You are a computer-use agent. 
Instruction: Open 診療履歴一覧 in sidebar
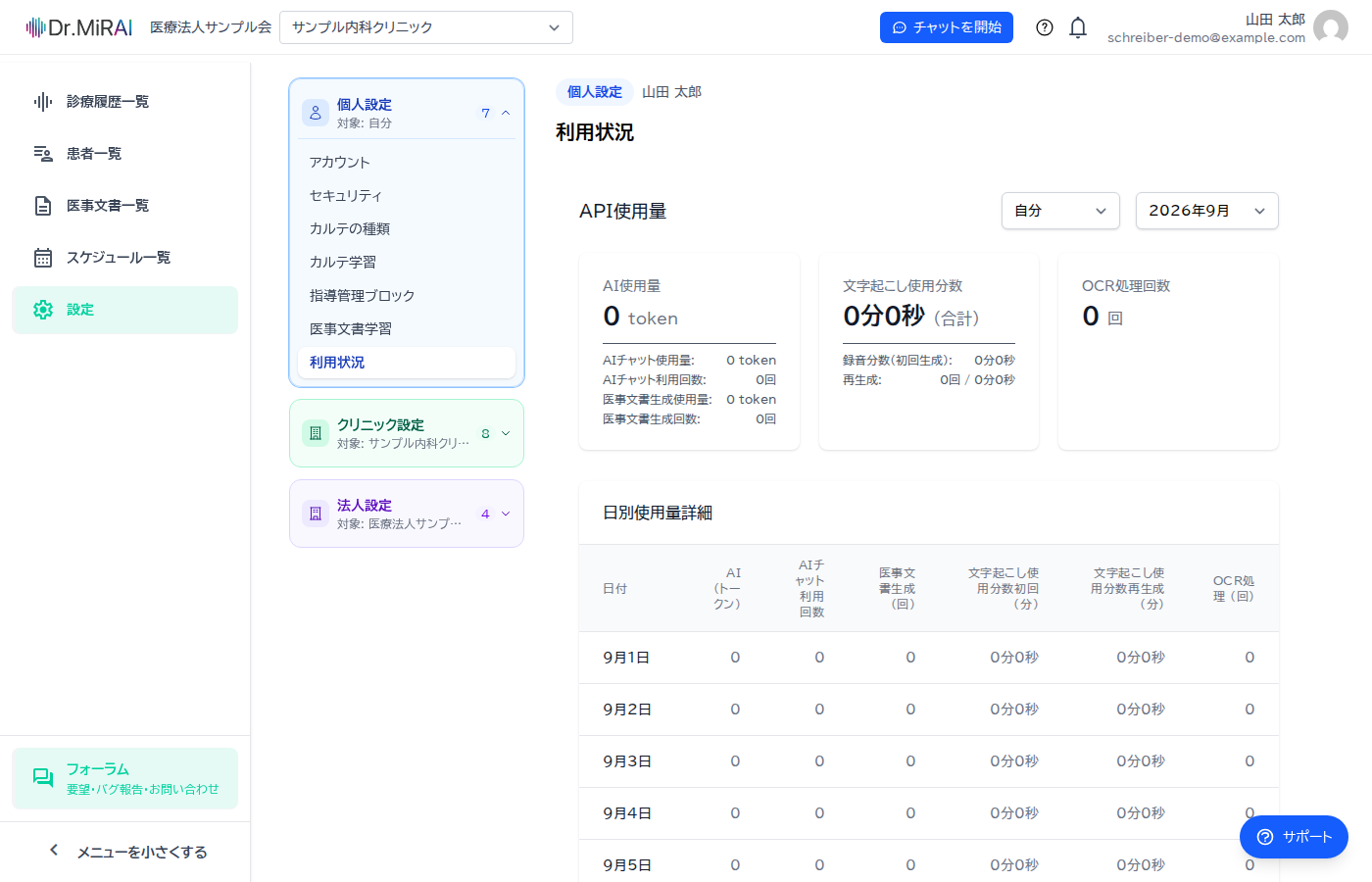pyautogui.click(x=125, y=102)
